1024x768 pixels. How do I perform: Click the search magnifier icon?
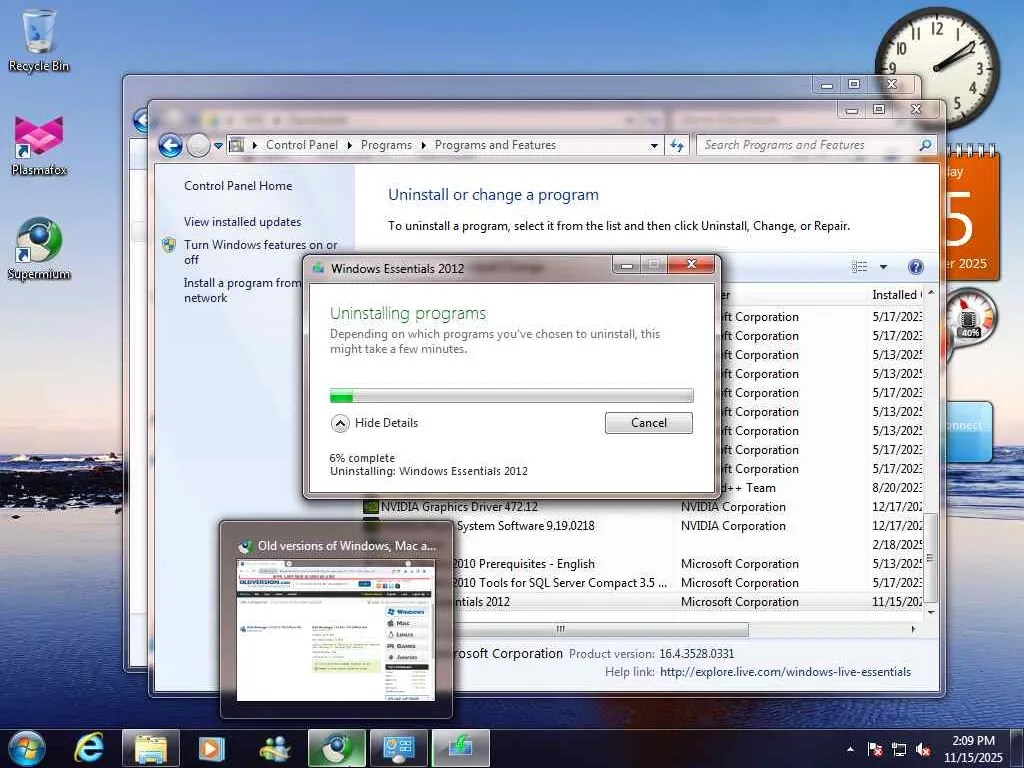tap(925, 145)
